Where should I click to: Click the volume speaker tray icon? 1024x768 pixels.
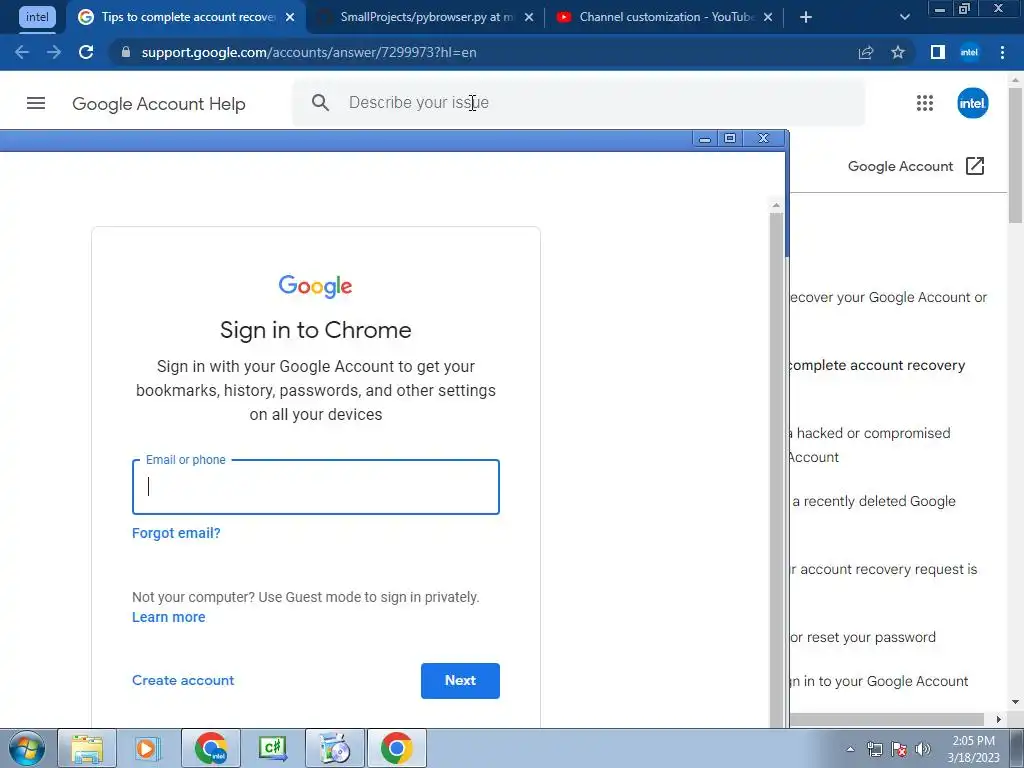pyautogui.click(x=923, y=749)
